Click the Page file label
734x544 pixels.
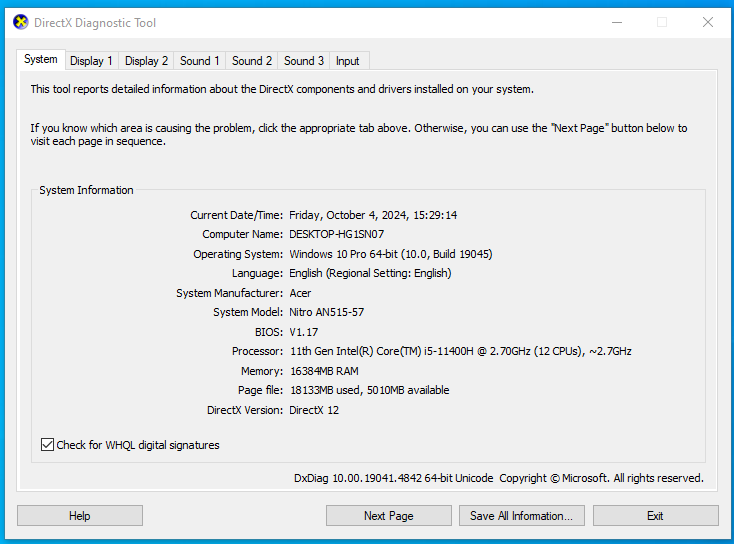[x=260, y=390]
